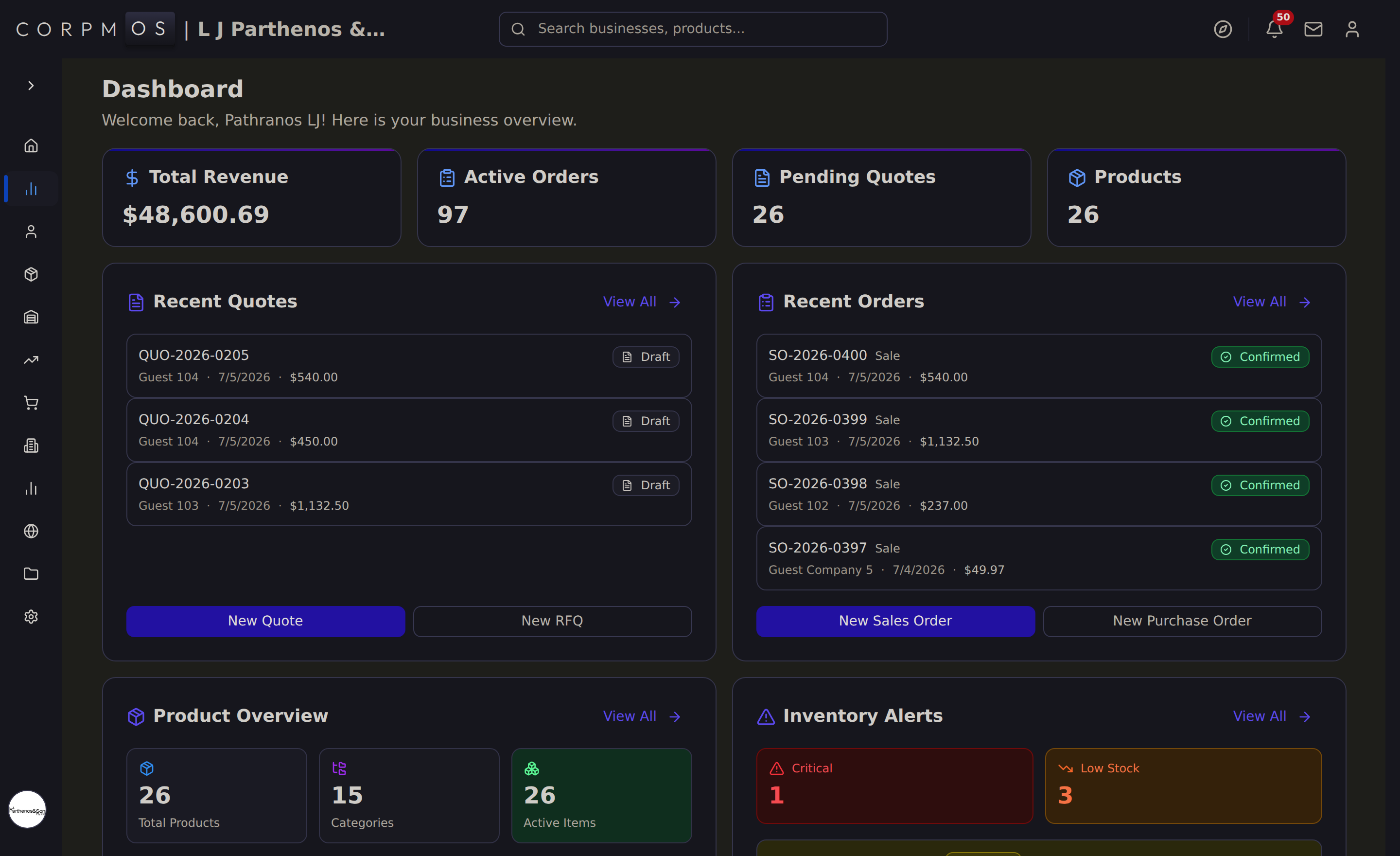Click the clipboard icon on Active Orders
The height and width of the screenshot is (856, 1400).
(x=447, y=178)
